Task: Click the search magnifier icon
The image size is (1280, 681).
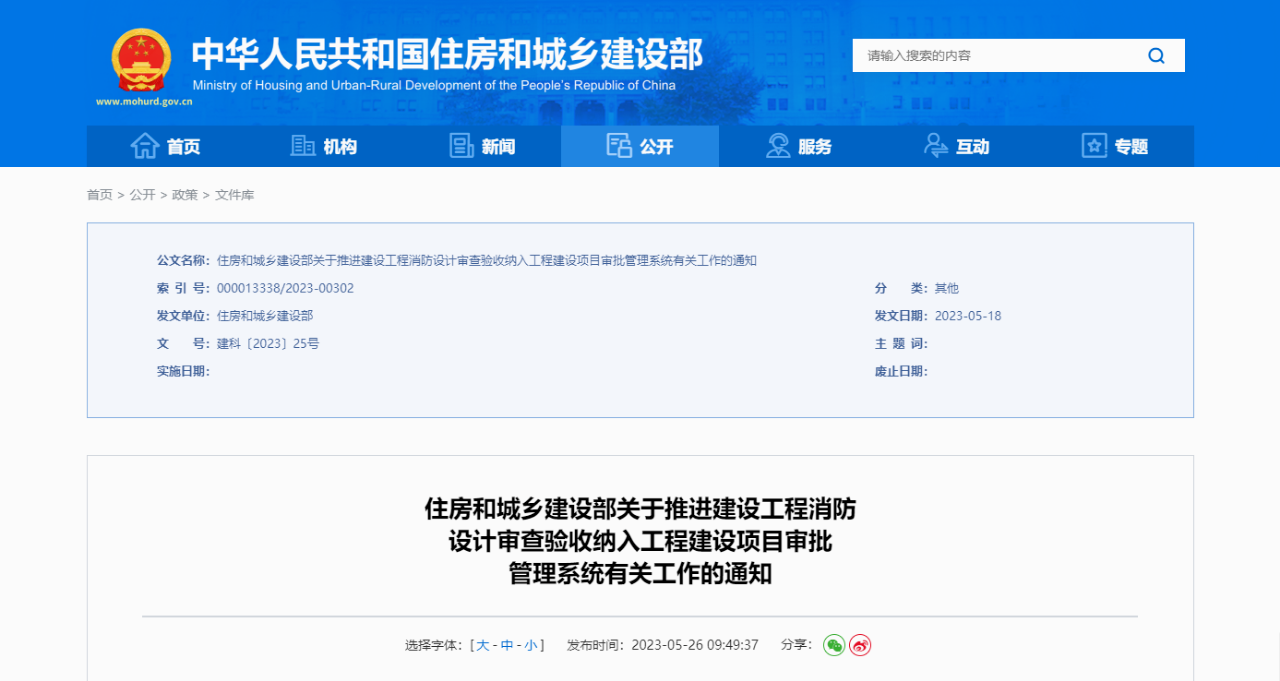Action: [1156, 55]
